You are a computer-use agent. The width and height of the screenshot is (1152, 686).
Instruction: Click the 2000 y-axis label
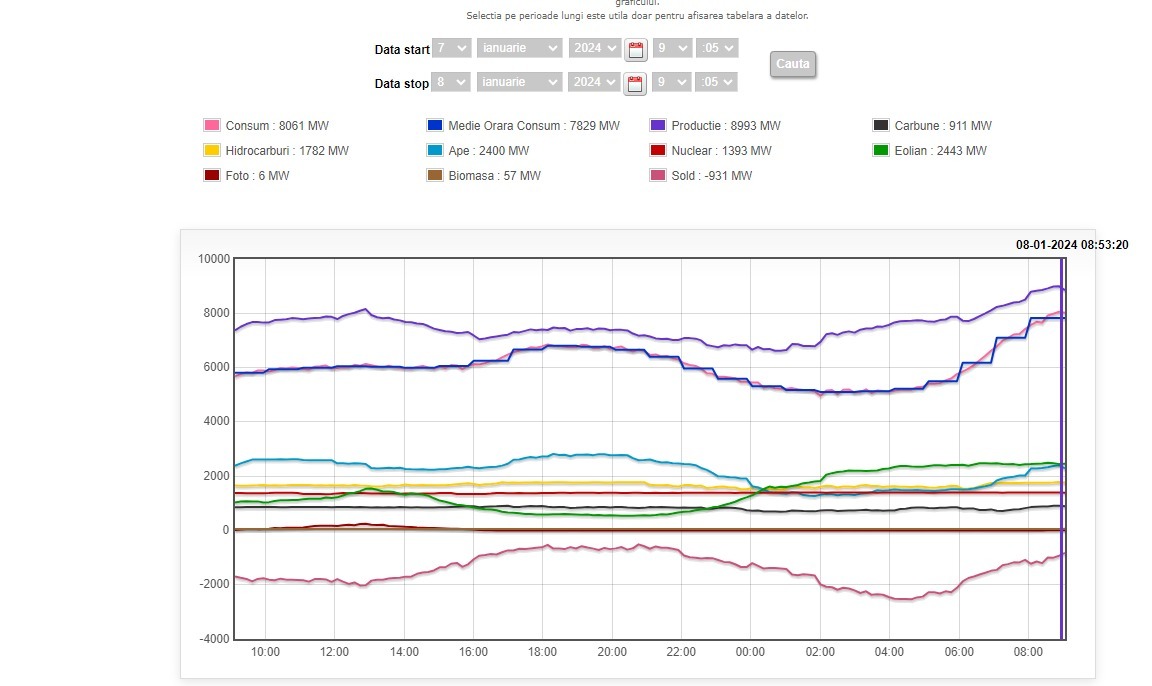pyautogui.click(x=217, y=476)
